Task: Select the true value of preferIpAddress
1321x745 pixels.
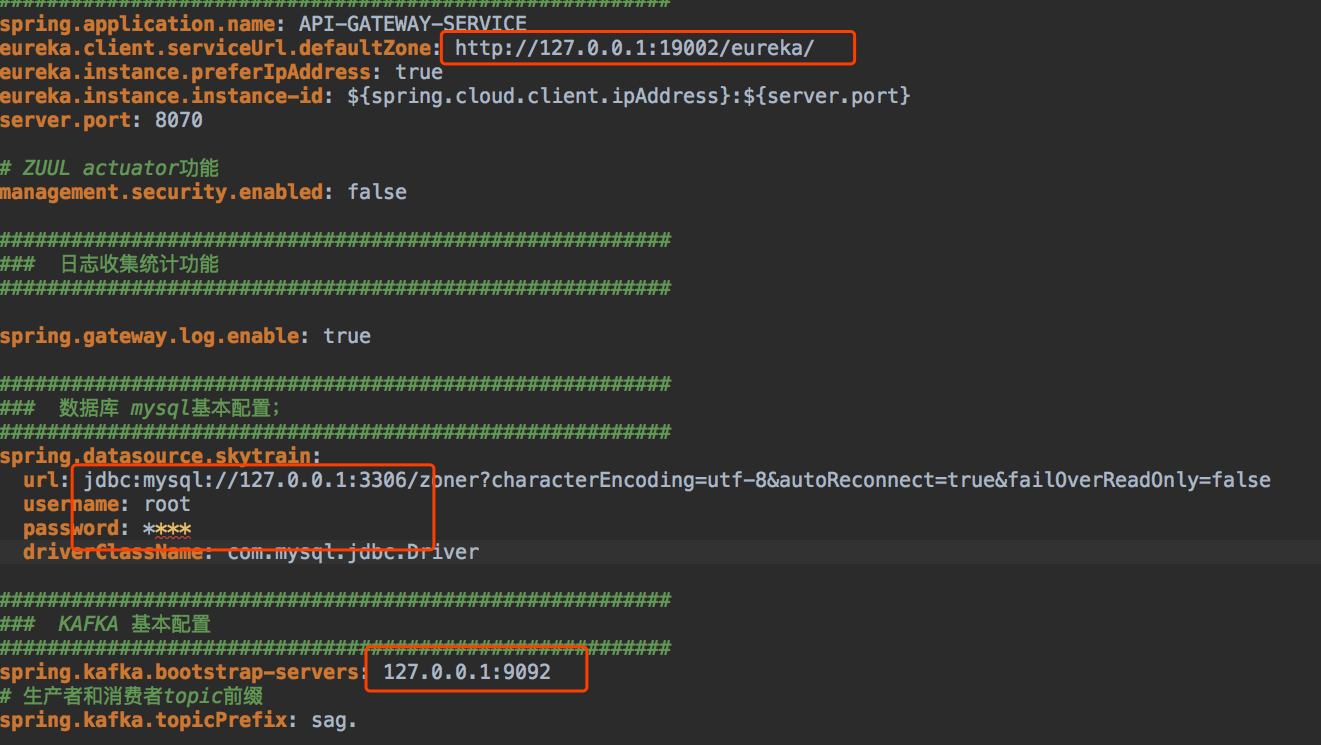Action: click(x=419, y=72)
